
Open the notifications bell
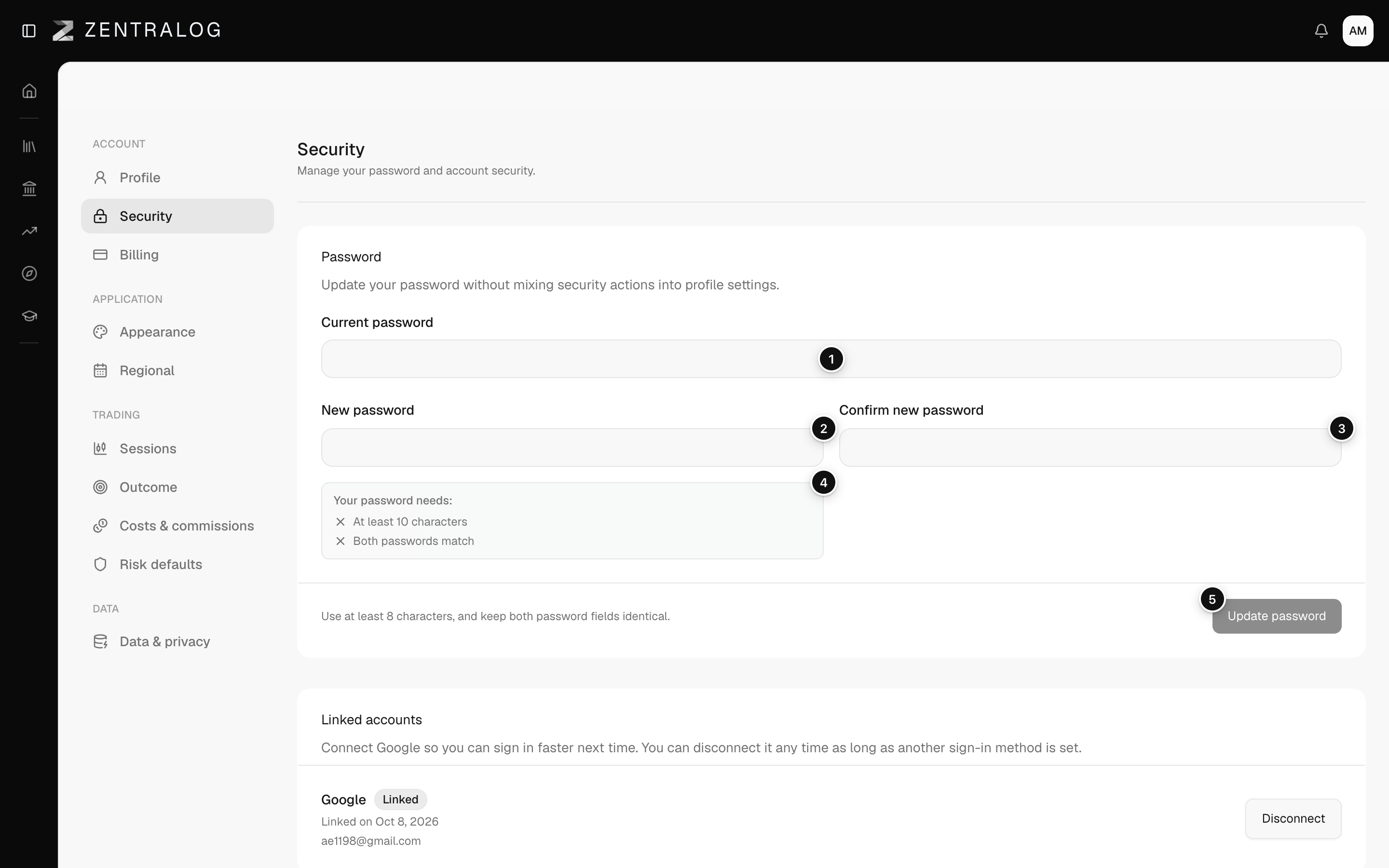[x=1321, y=30]
